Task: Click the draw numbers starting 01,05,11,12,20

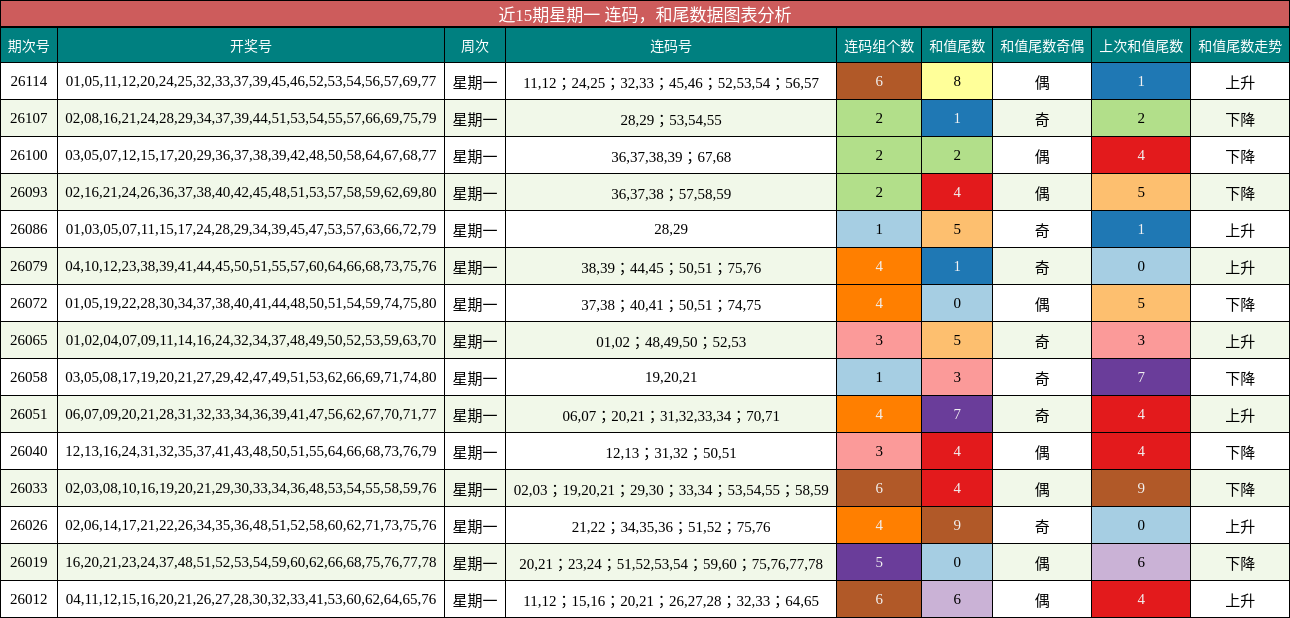Action: (251, 81)
